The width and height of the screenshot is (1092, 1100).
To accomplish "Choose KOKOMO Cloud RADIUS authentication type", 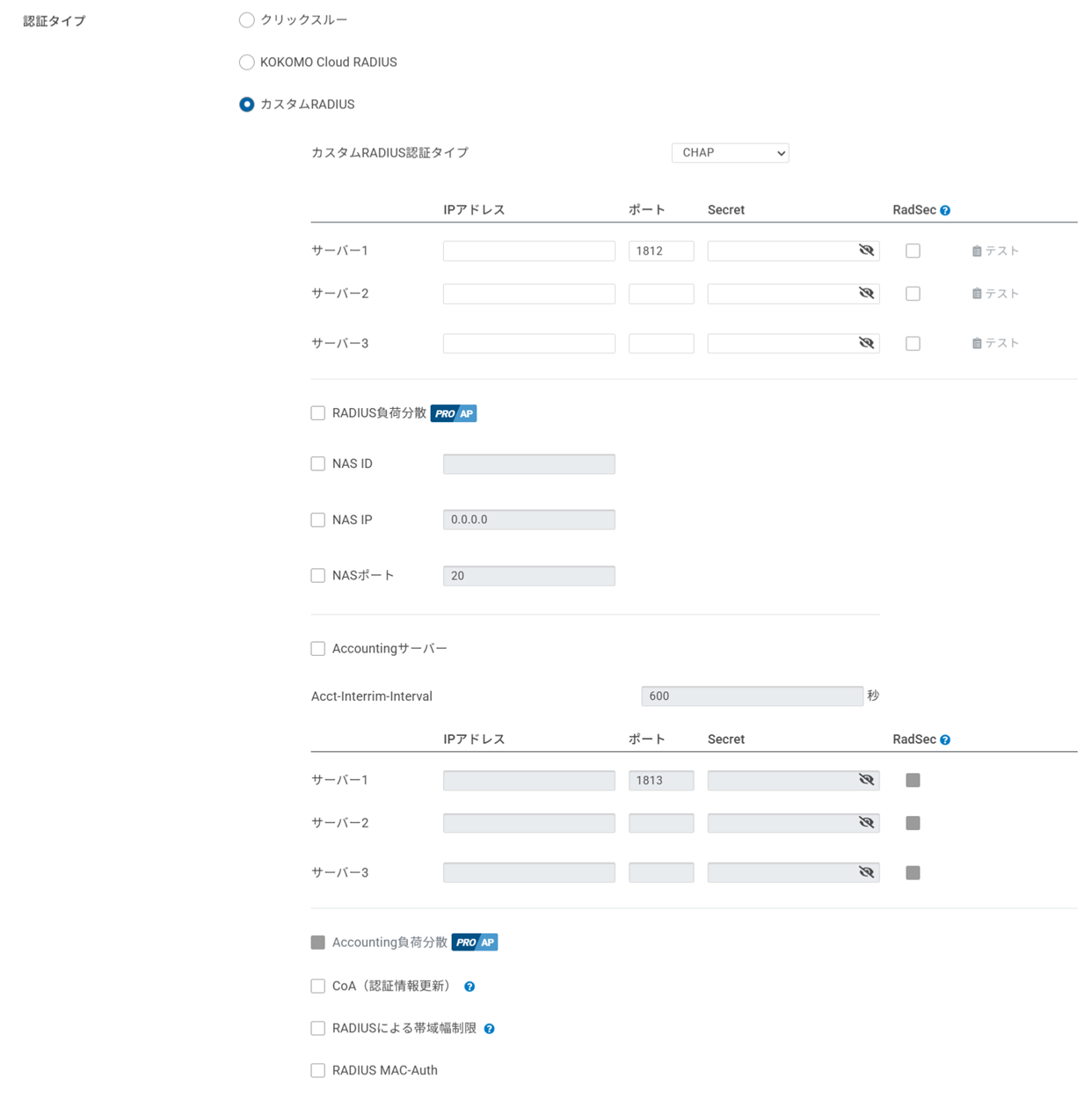I will 247,62.
